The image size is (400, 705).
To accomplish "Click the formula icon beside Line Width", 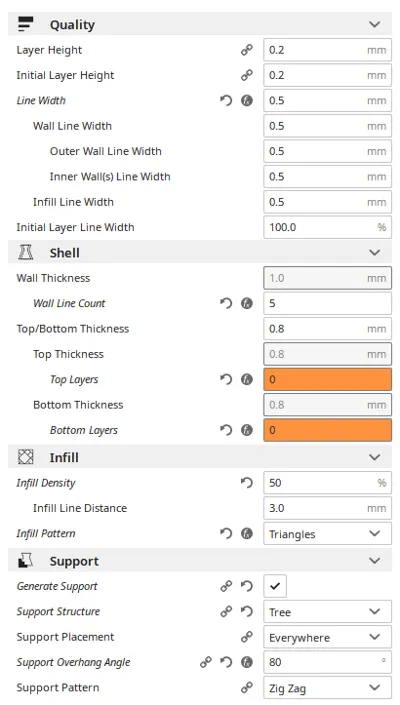I will pos(247,100).
